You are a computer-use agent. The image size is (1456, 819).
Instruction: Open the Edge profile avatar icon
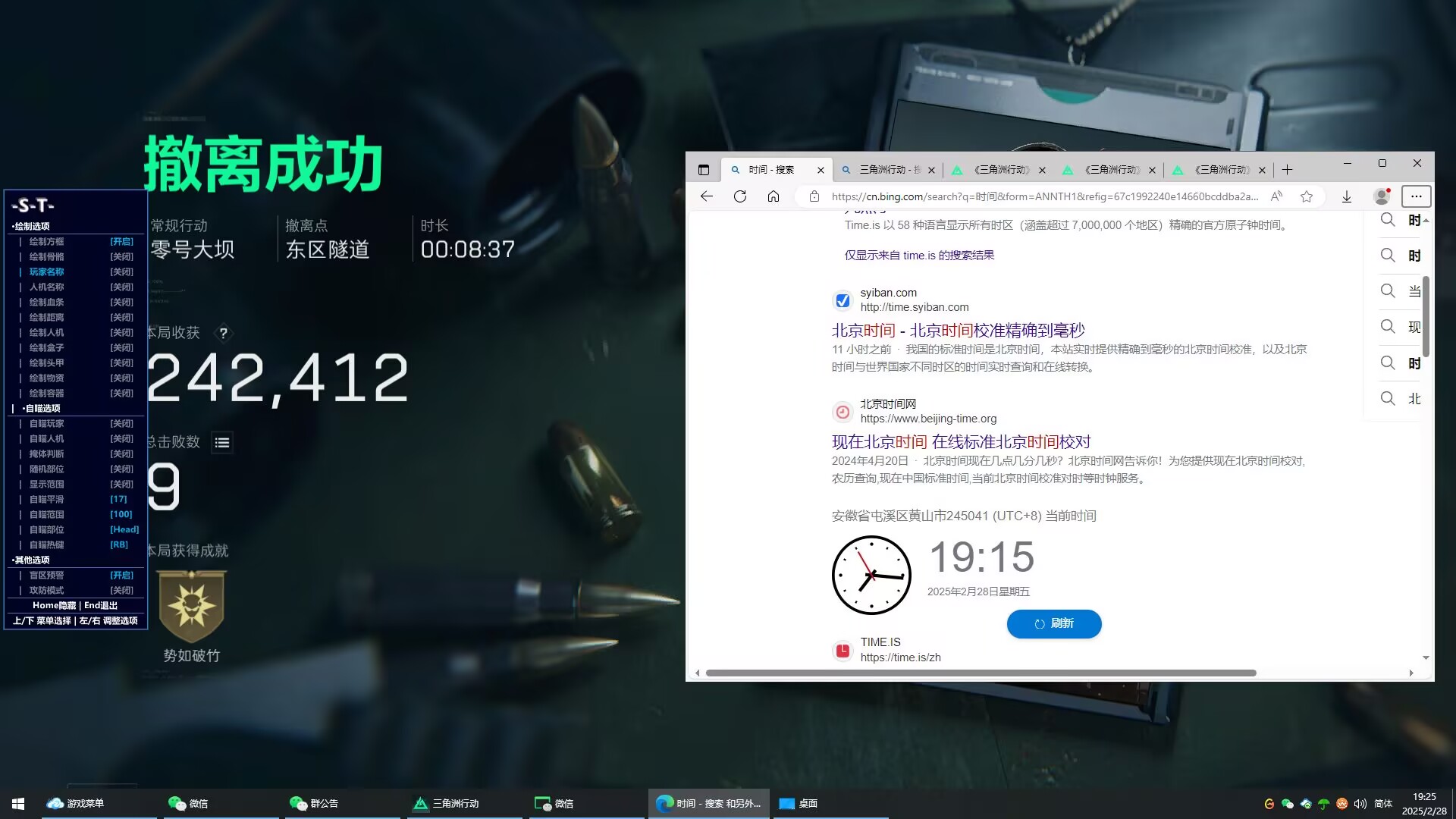point(1381,196)
